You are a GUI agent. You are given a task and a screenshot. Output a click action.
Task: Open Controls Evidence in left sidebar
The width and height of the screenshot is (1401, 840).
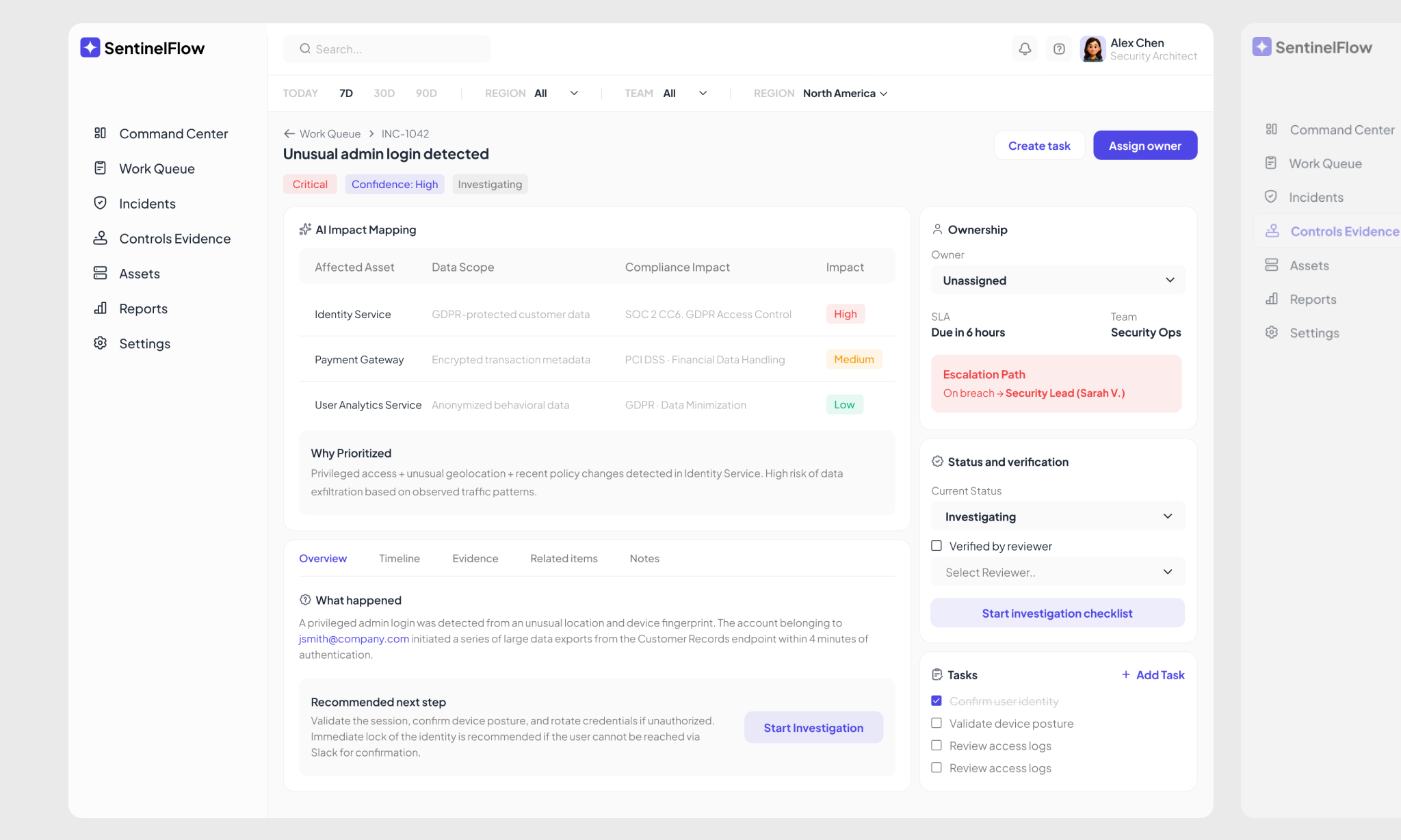[x=174, y=239]
